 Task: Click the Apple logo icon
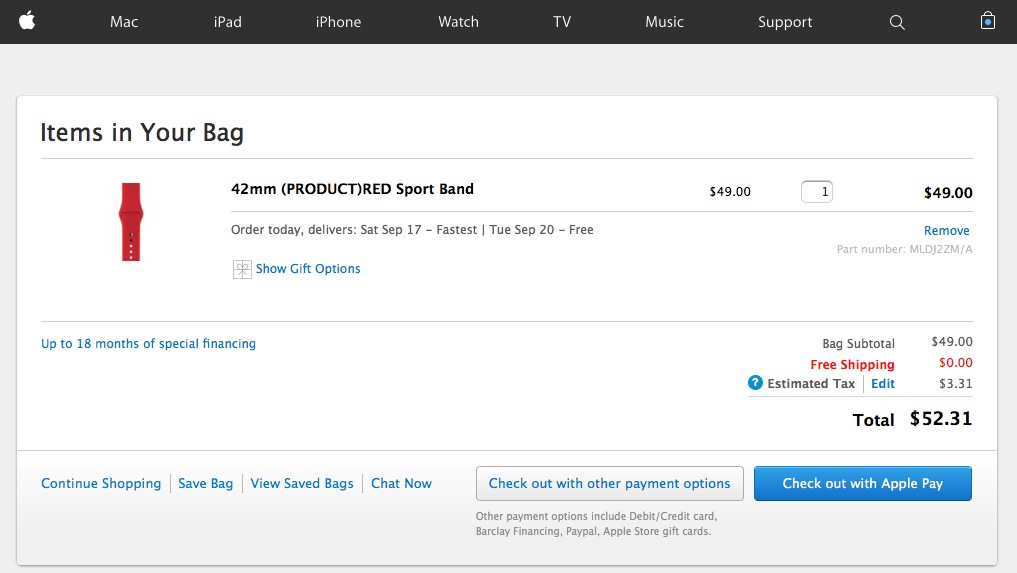[27, 21]
